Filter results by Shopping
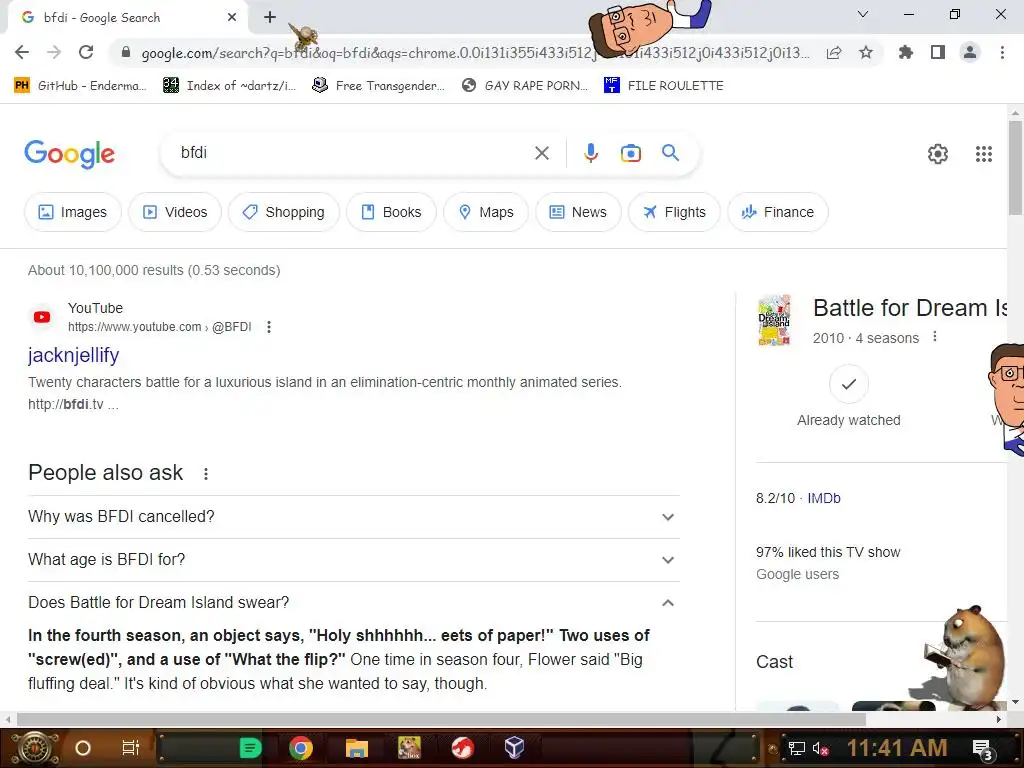The image size is (1024, 768). [x=283, y=212]
